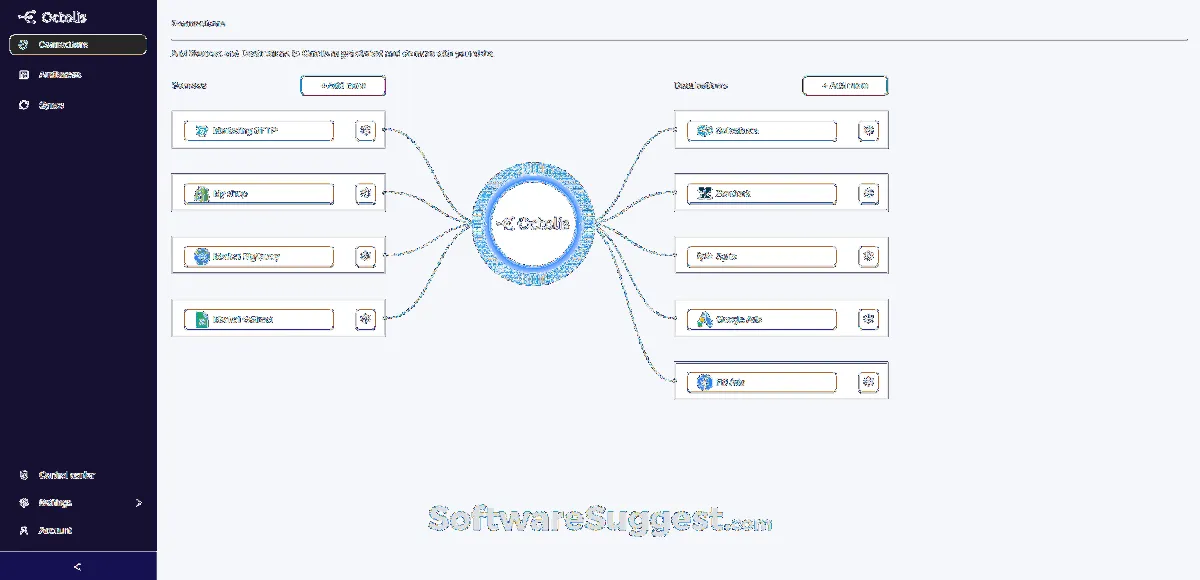Open settings gear for second source
Image resolution: width=1200 pixels, height=580 pixels.
[x=366, y=193]
